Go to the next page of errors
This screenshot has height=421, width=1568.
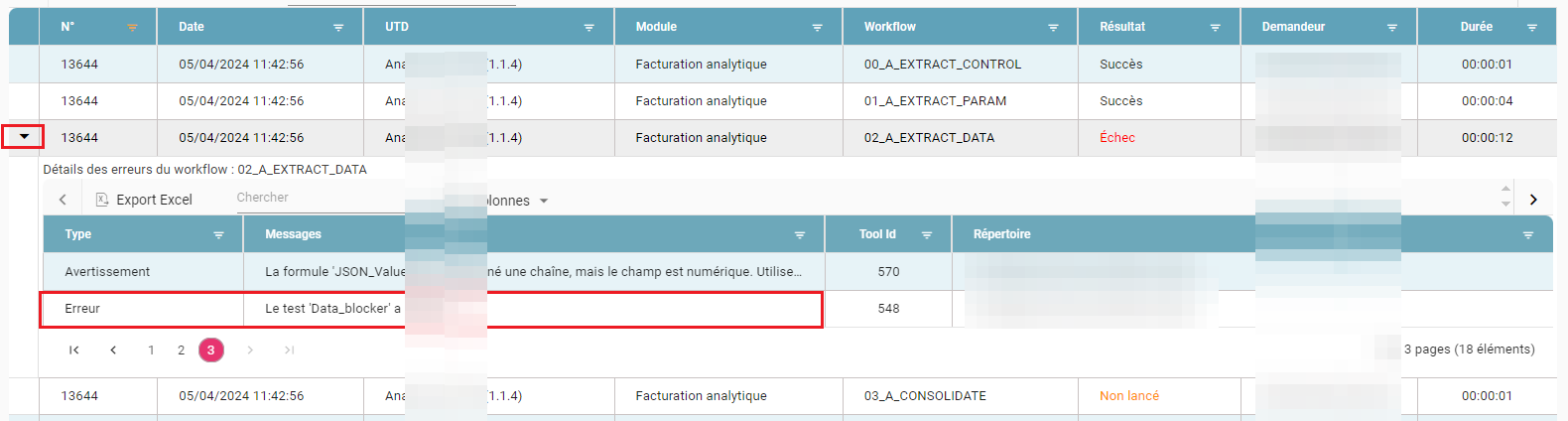pyautogui.click(x=250, y=350)
